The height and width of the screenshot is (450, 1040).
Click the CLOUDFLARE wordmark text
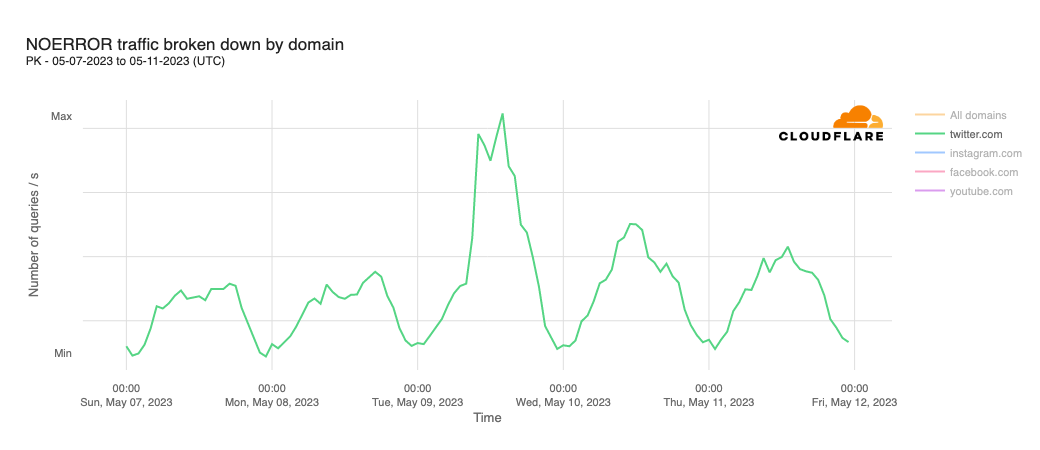[831, 136]
